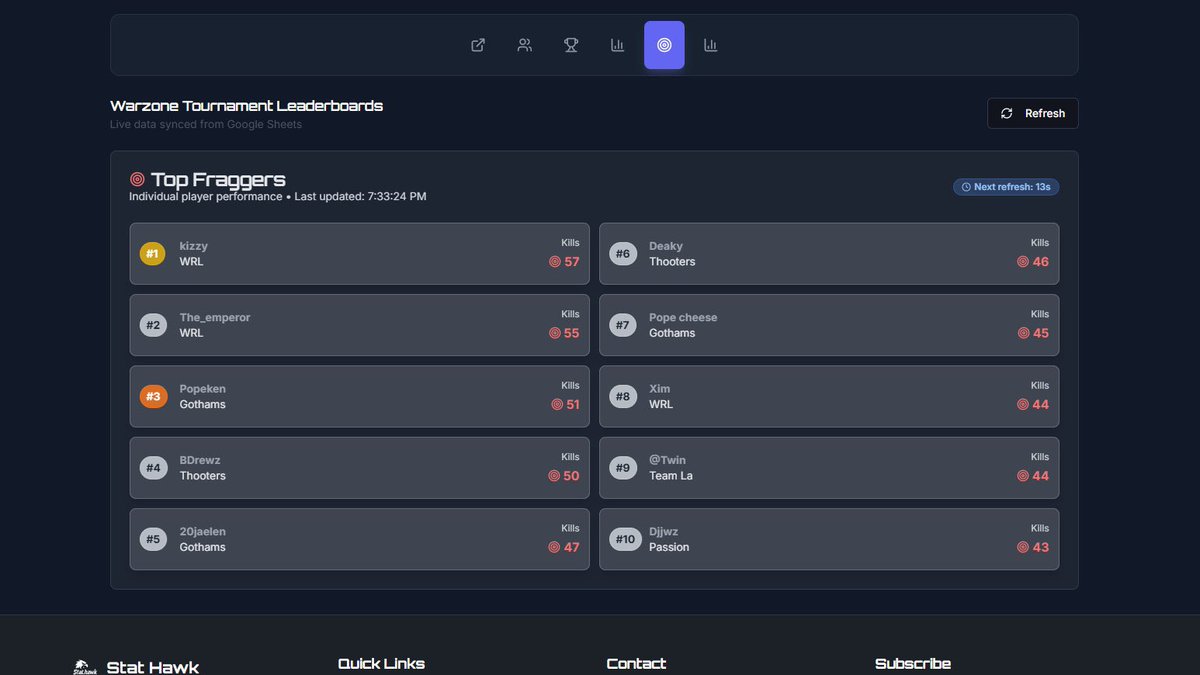The width and height of the screenshot is (1200, 675).
Task: Click the highlighted target icon in the navbar
Action: [664, 45]
